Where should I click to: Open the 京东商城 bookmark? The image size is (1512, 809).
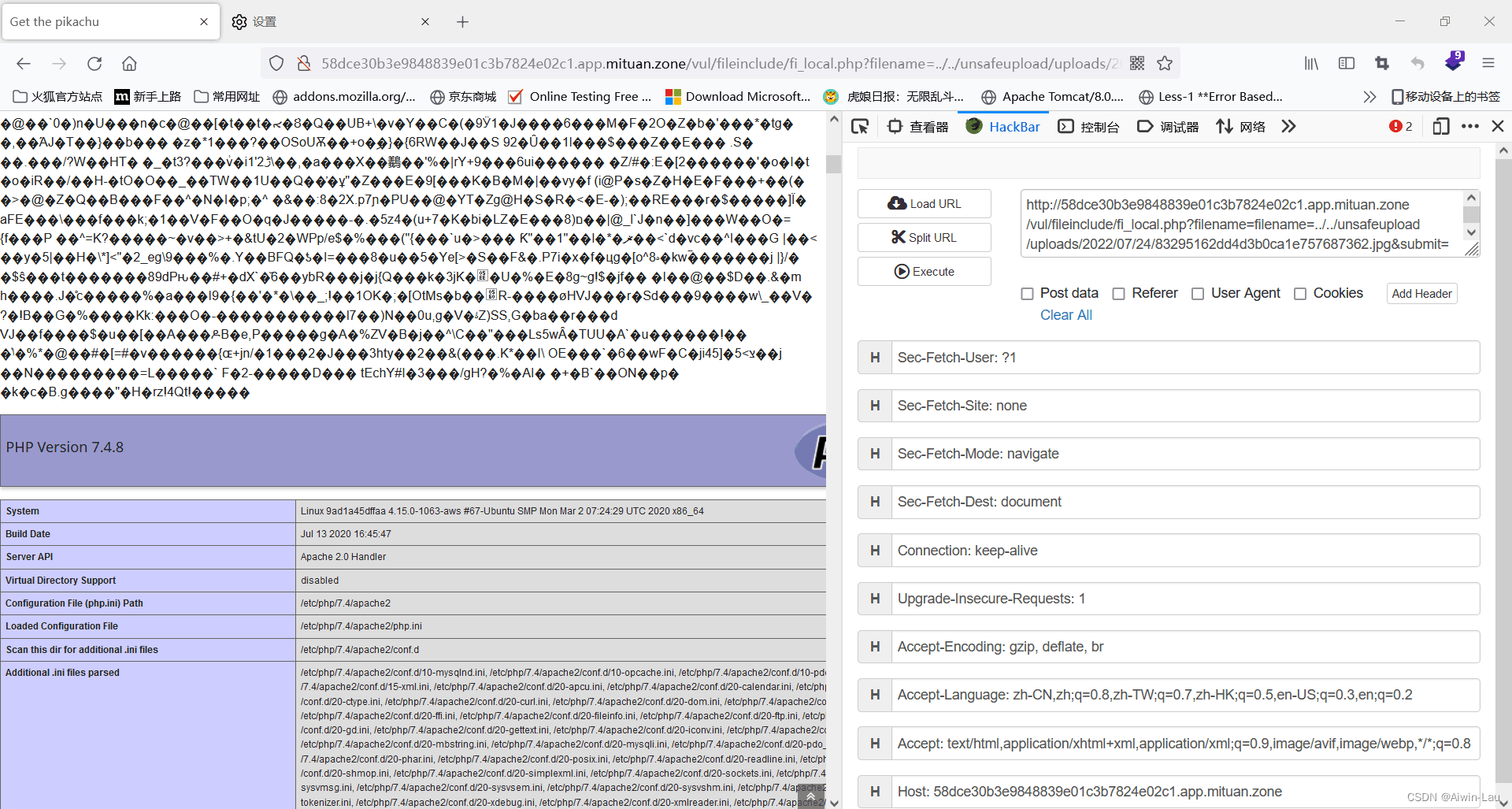[x=464, y=97]
